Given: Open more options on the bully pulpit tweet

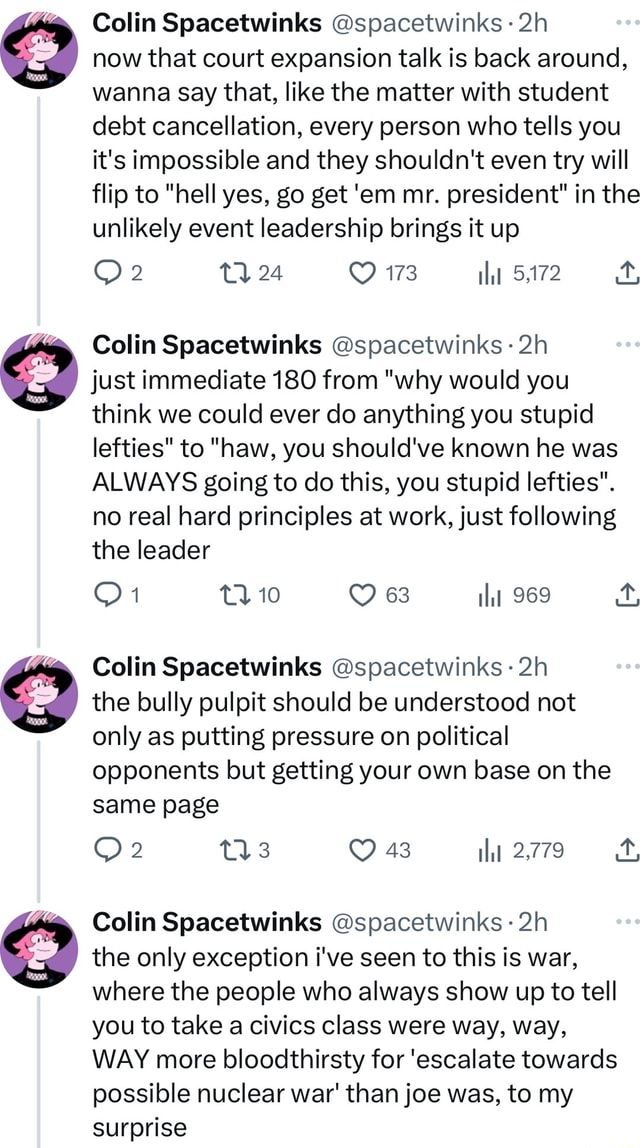Looking at the screenshot, I should [627, 666].
